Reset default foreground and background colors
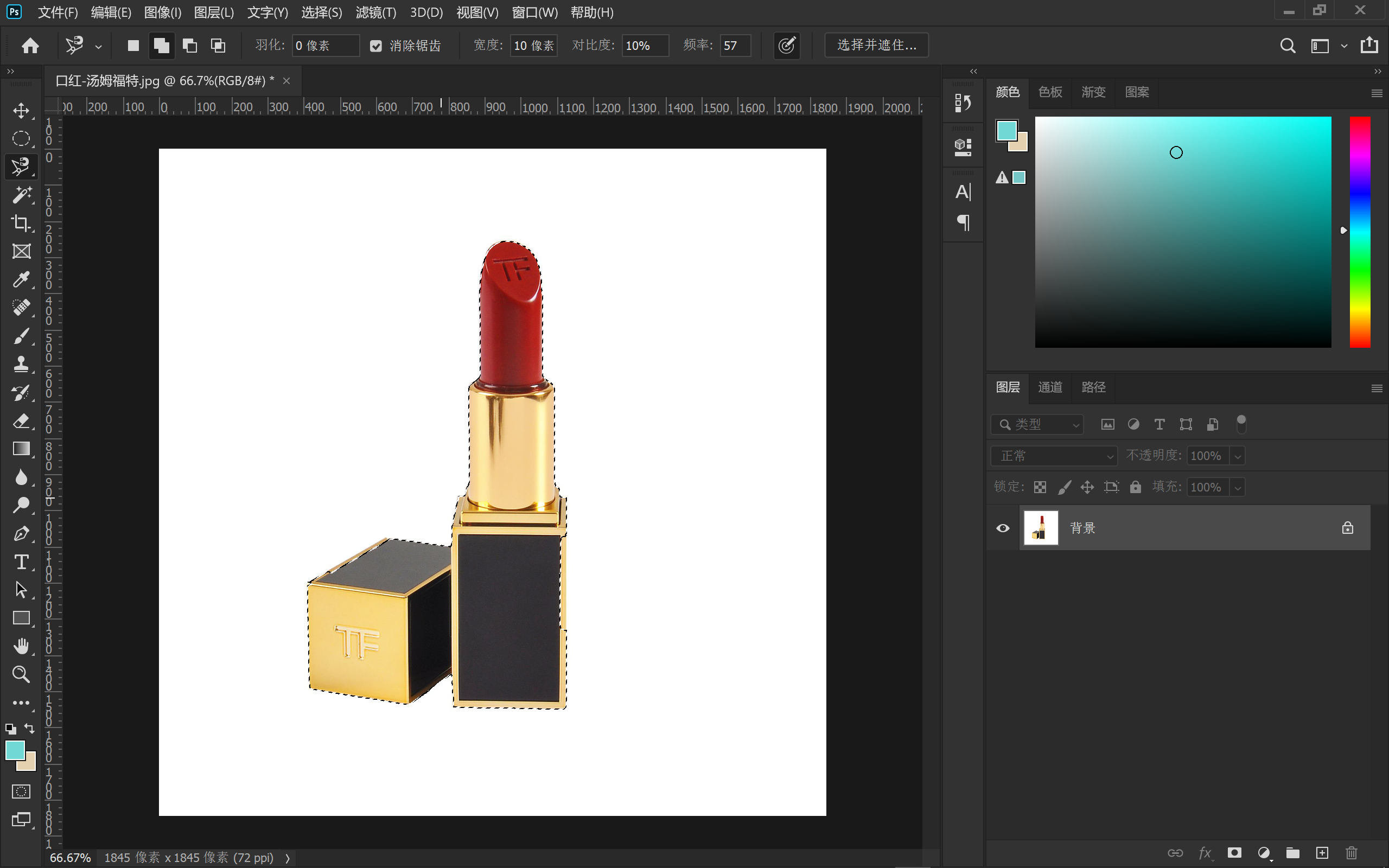This screenshot has height=868, width=1389. [10, 730]
